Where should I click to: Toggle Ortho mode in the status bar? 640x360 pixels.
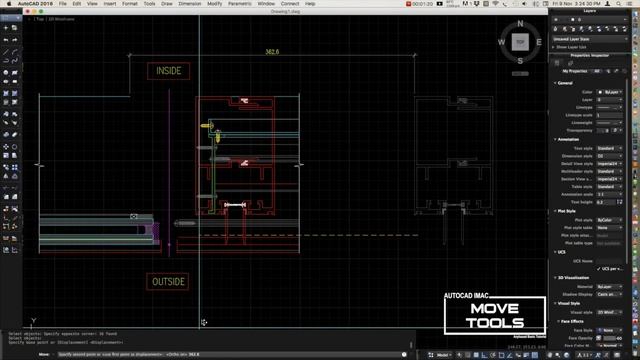484,355
